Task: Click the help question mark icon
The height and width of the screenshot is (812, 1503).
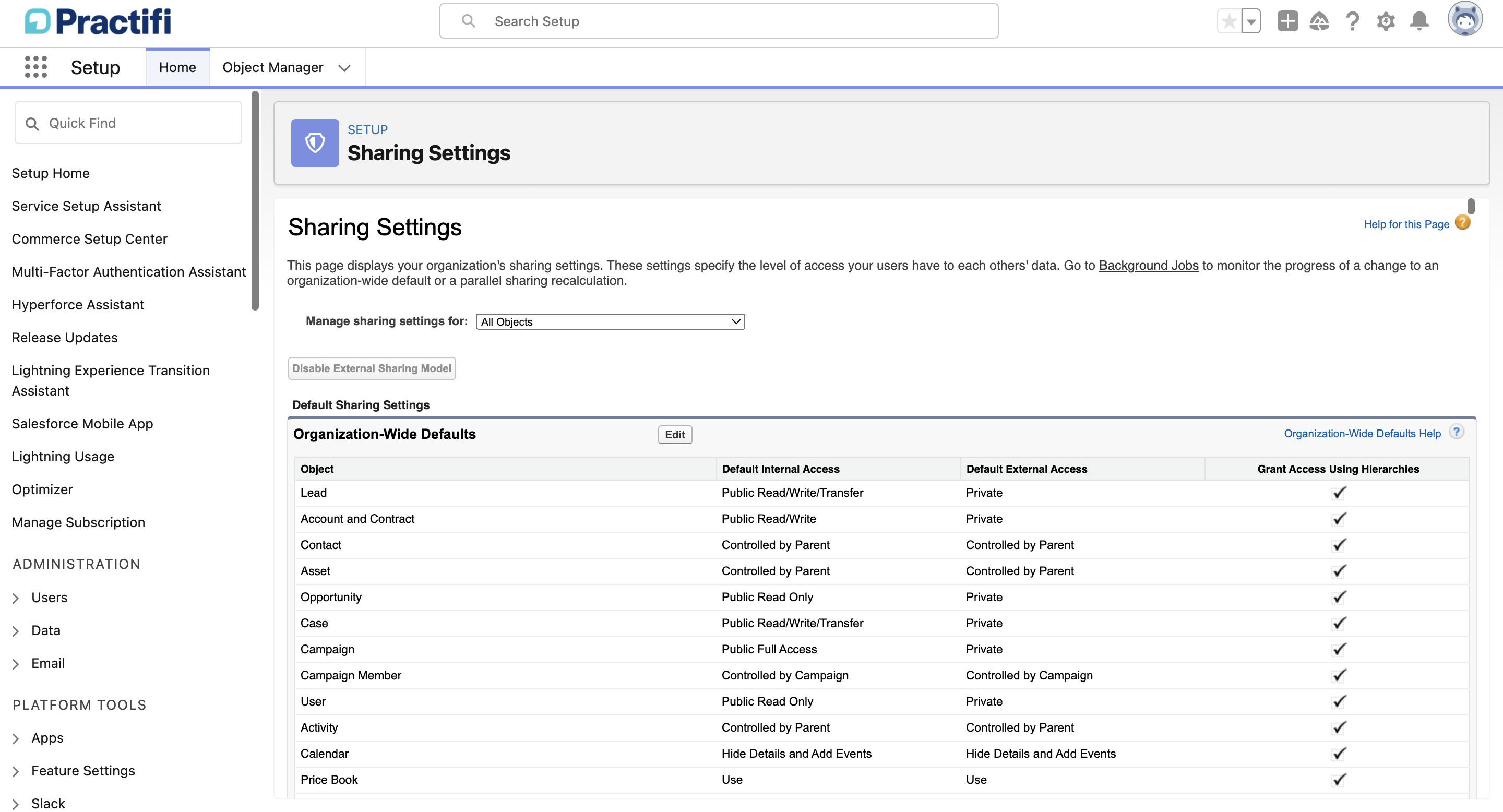Action: point(1353,21)
